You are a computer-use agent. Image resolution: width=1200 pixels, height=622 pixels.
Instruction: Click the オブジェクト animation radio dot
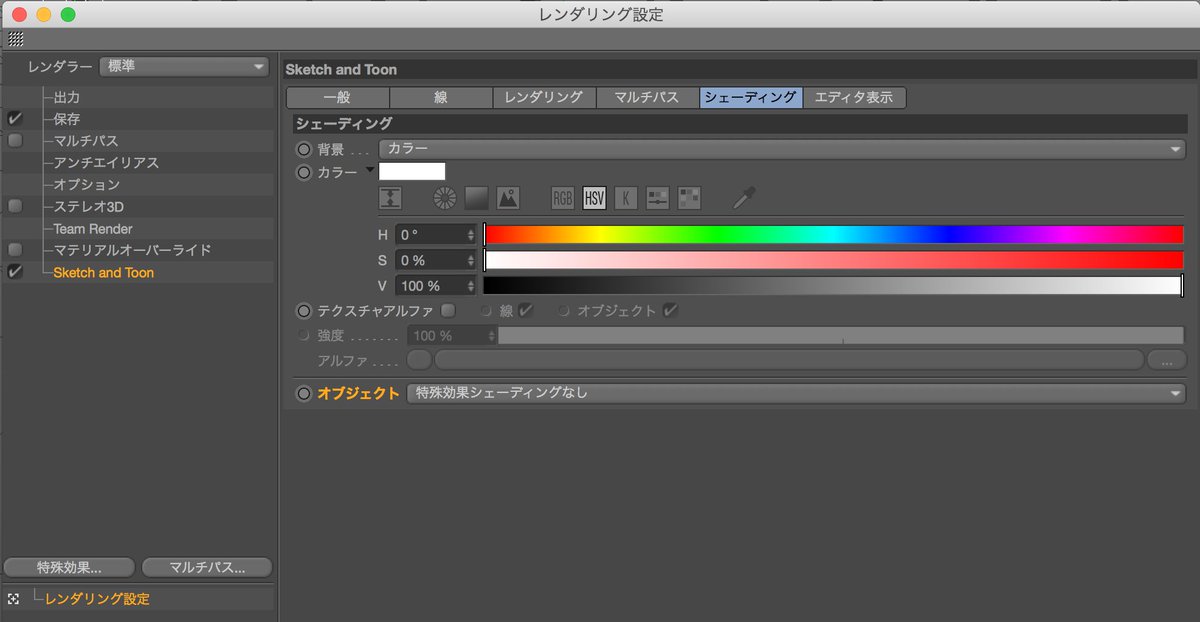[x=304, y=394]
